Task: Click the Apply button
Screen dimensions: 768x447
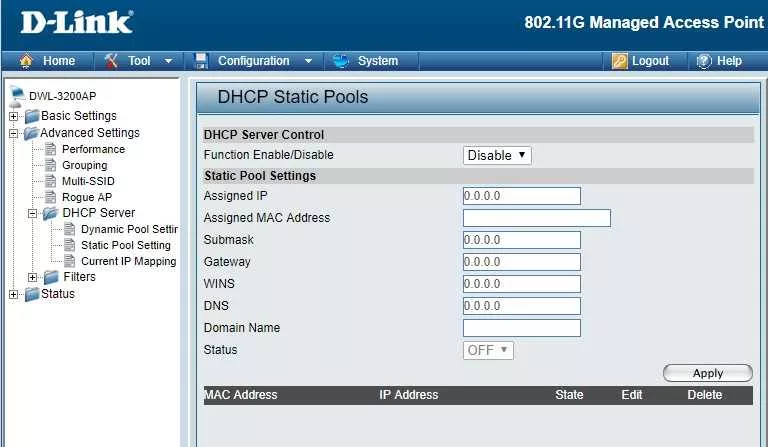Action: click(708, 373)
